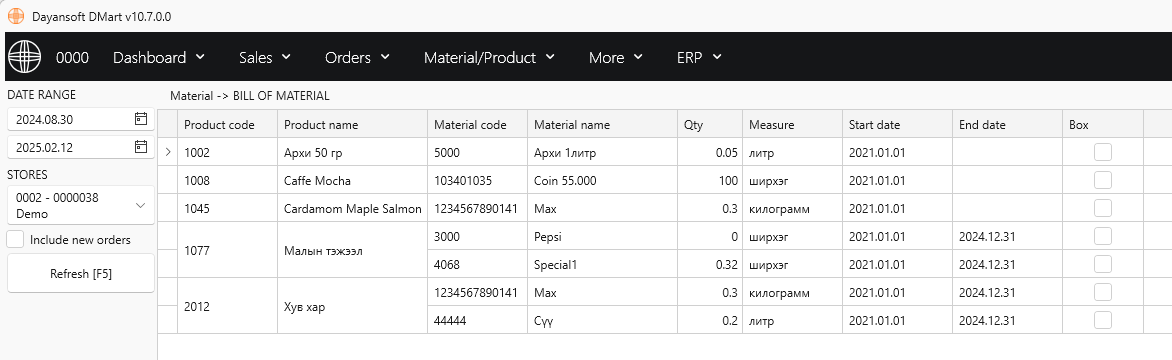1172x360 pixels.
Task: Click the Dayansoft DMart title bar app icon
Action: click(15, 16)
